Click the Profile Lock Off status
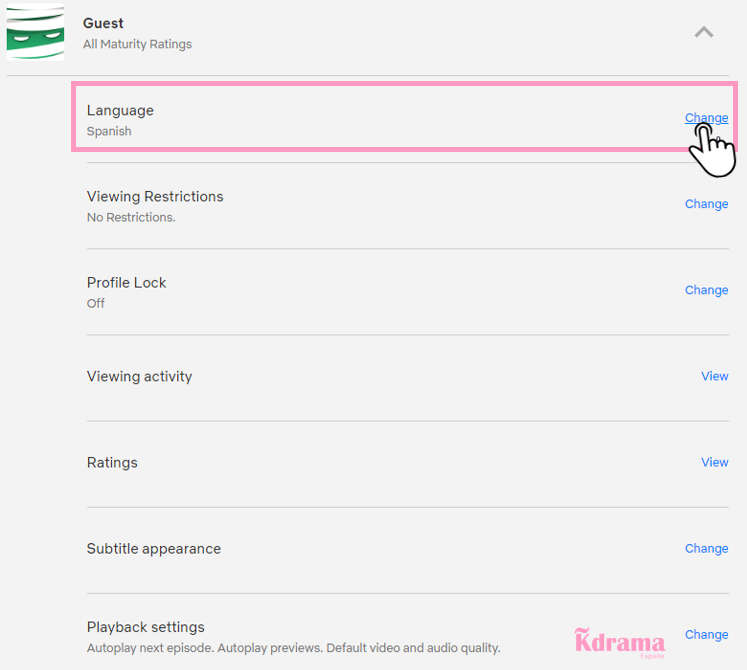Screen dimensions: 747x670 (x=96, y=304)
